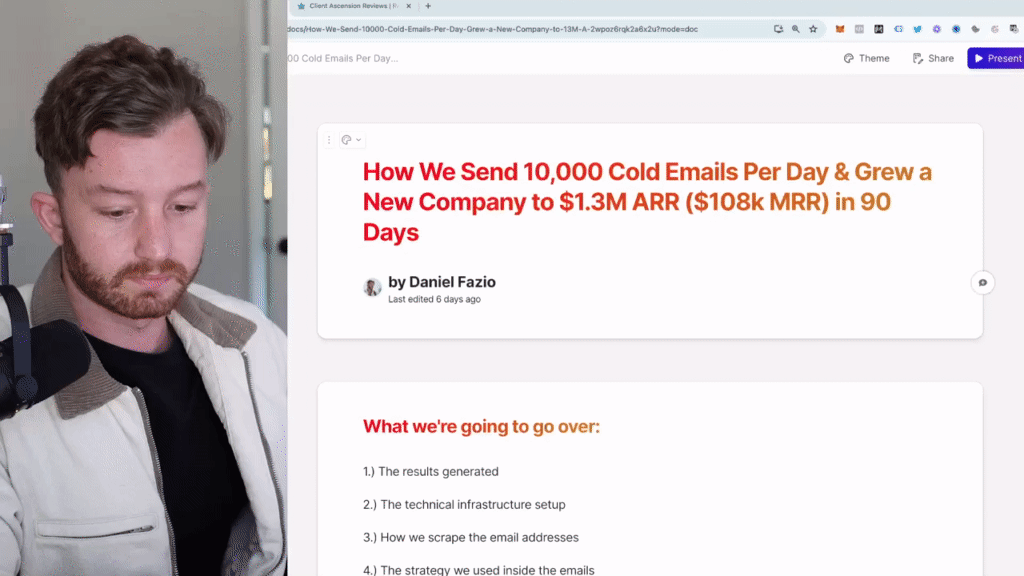Expand the card style palette dropdown
Screen dimensions: 1024x576
[x=351, y=140]
